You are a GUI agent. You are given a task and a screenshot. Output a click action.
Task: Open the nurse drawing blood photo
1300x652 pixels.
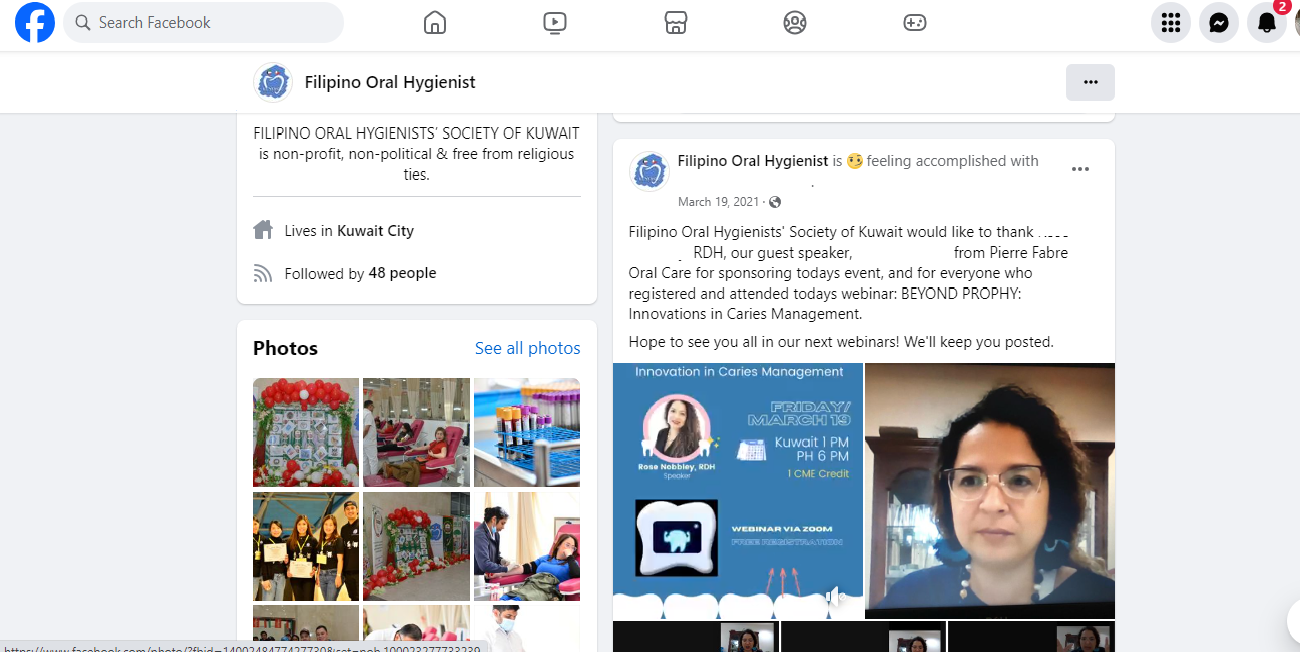click(x=527, y=546)
